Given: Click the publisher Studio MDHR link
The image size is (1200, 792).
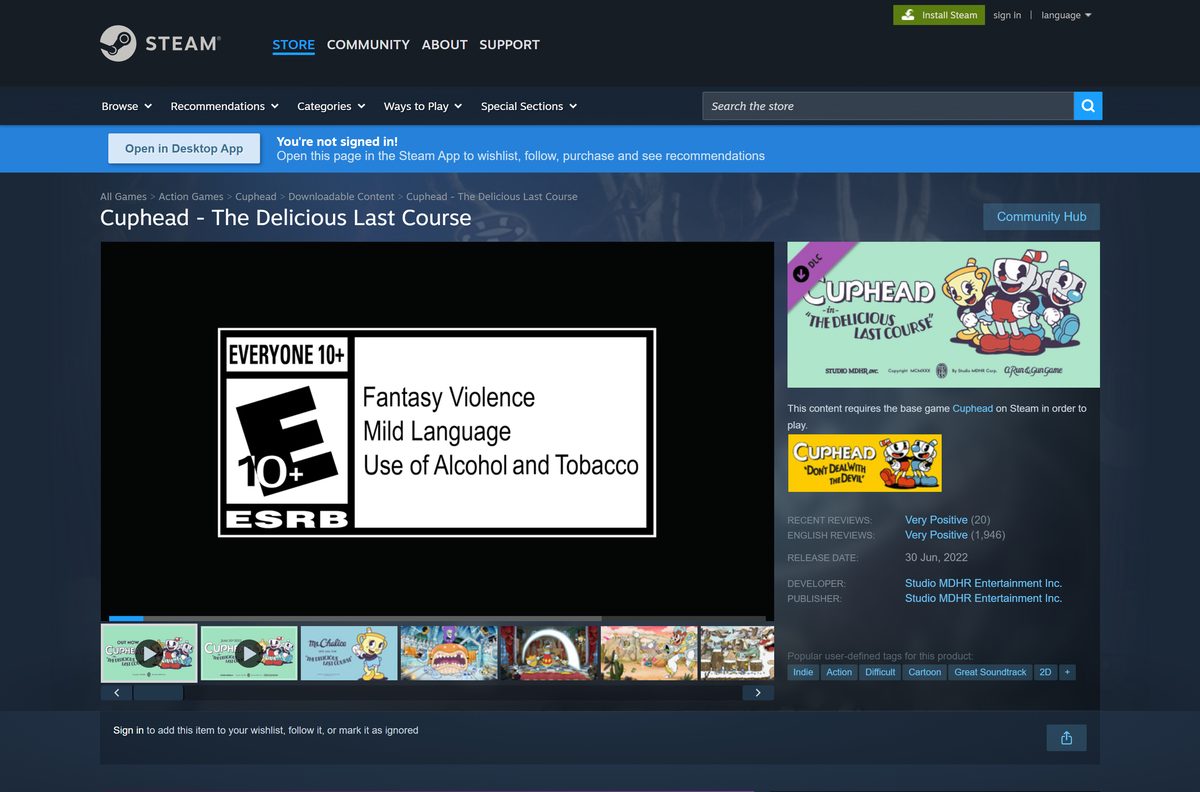Looking at the screenshot, I should [x=983, y=598].
